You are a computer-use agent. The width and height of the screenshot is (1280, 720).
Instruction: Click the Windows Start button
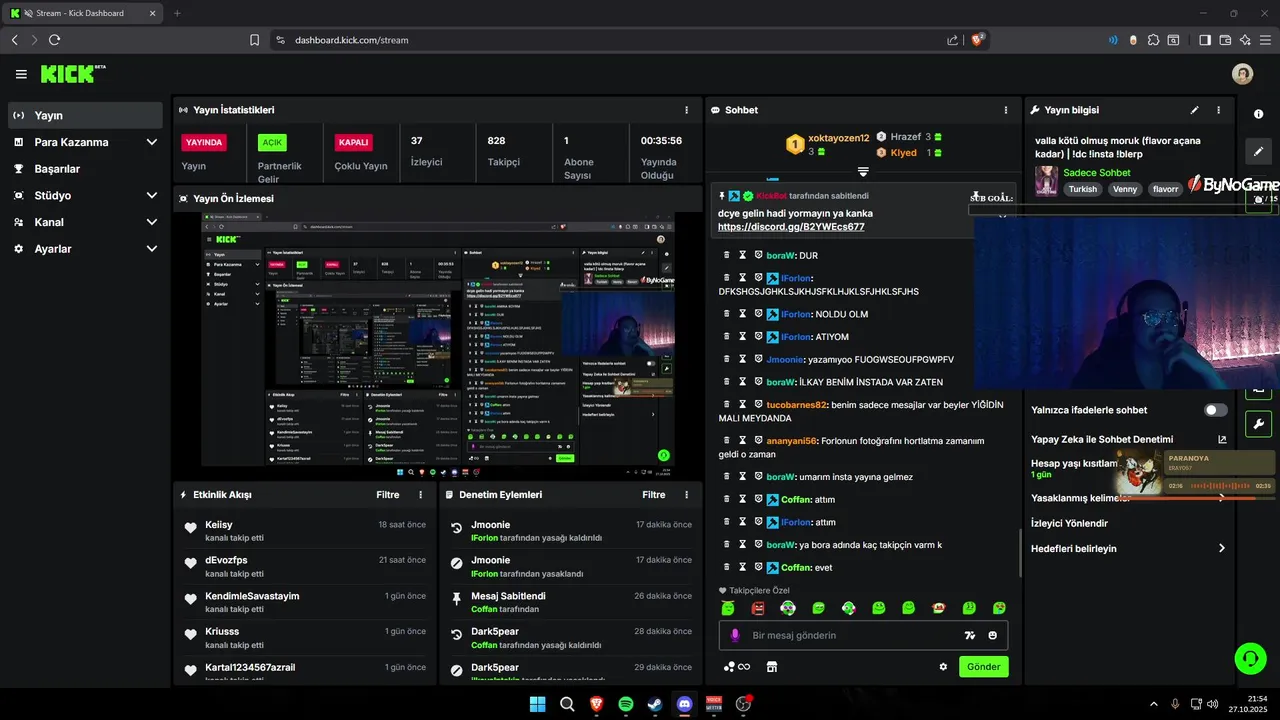coord(538,704)
